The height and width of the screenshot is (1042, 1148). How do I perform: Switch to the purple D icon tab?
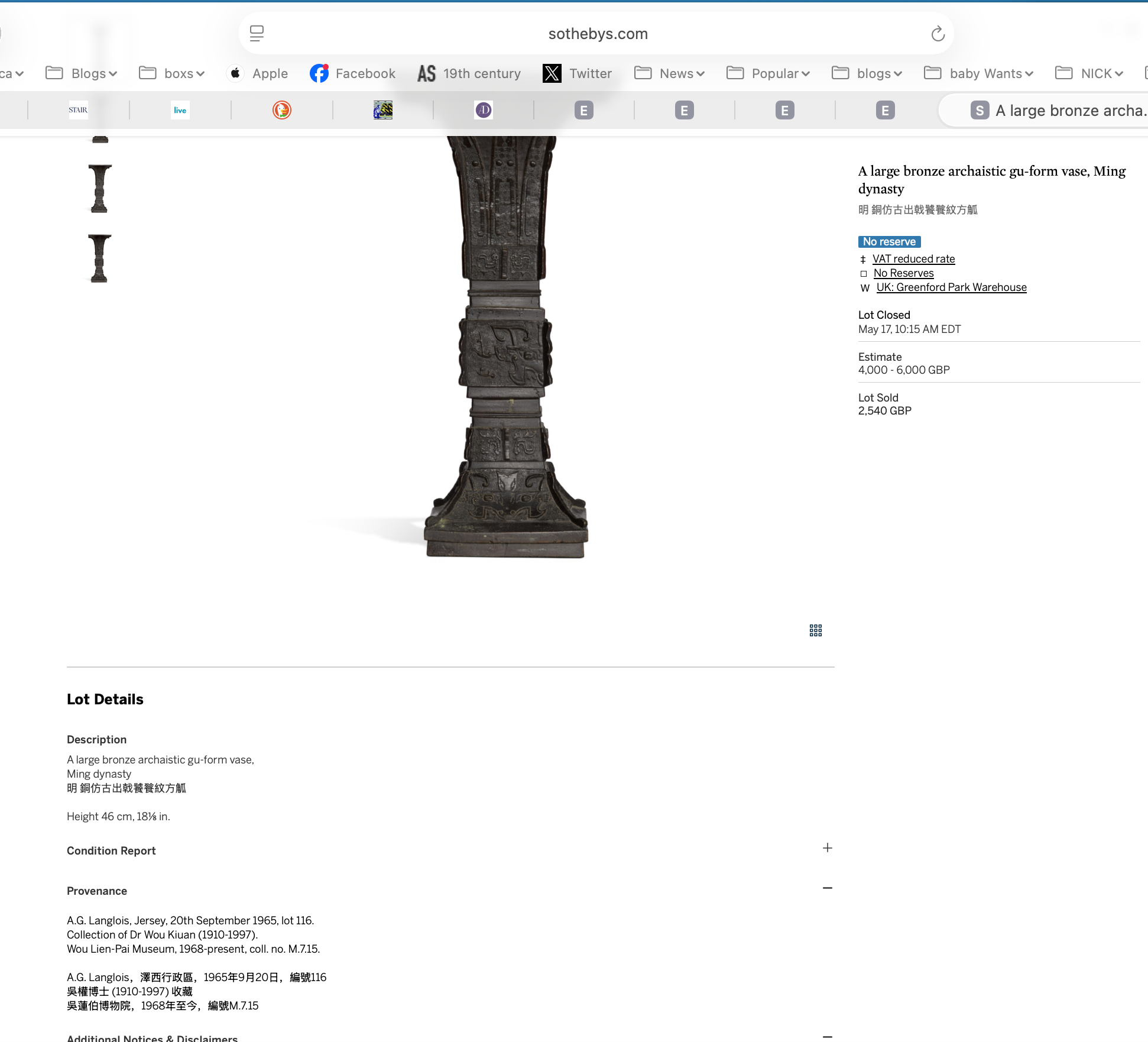click(484, 110)
